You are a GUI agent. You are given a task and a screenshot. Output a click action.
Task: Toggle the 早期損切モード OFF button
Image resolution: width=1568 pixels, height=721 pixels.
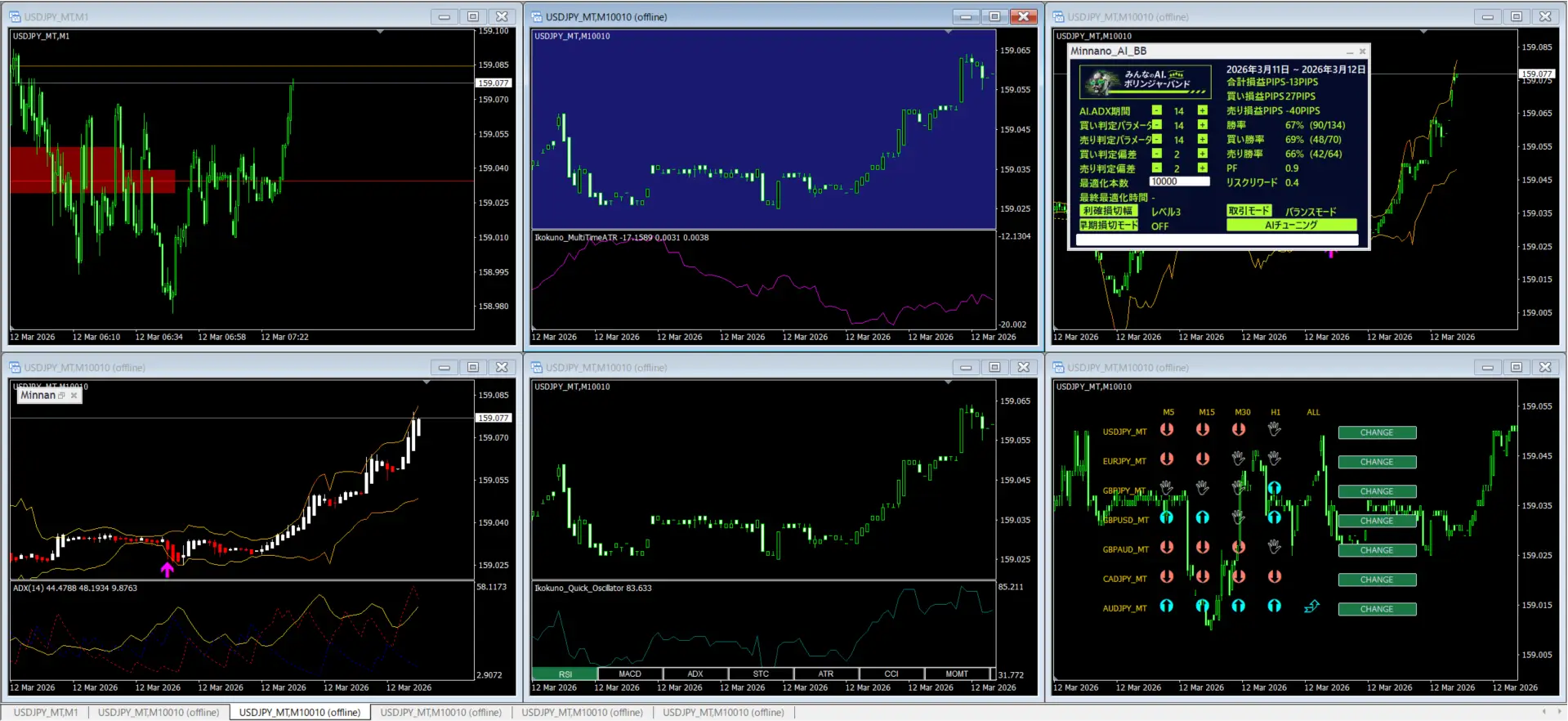coord(1108,226)
